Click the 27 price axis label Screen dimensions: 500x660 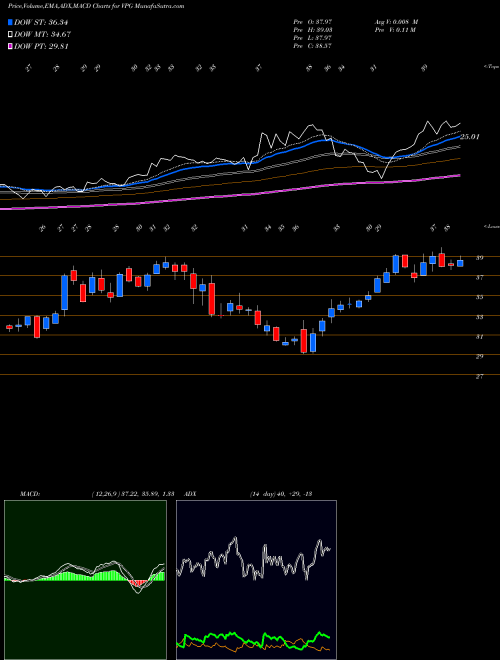pos(479,376)
